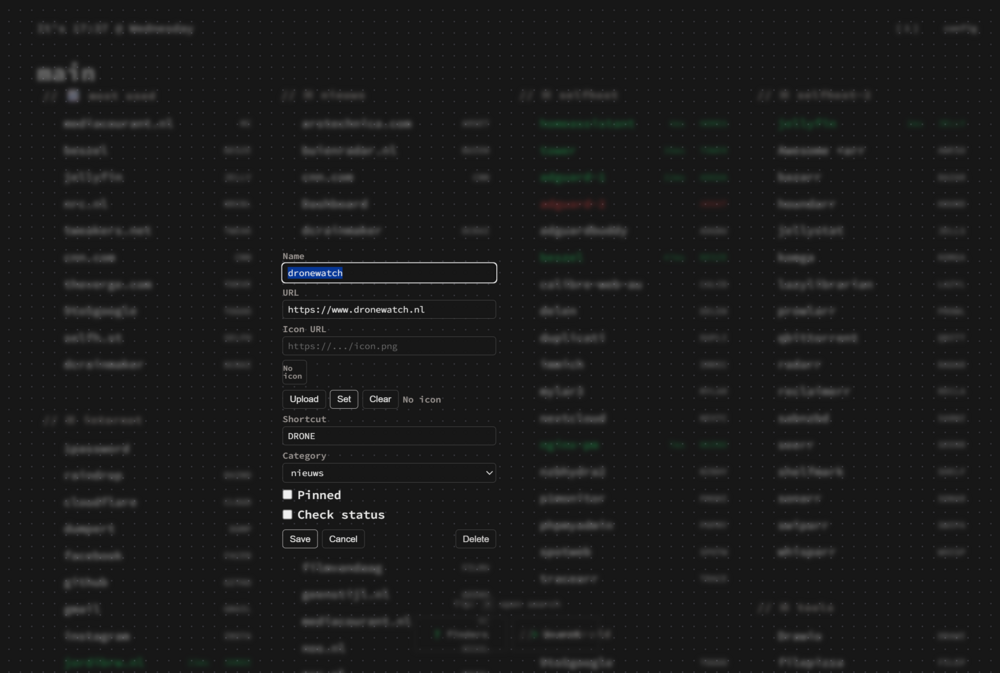This screenshot has width=1000, height=673.
Task: Save the dronewatch bookmark
Action: click(300, 539)
